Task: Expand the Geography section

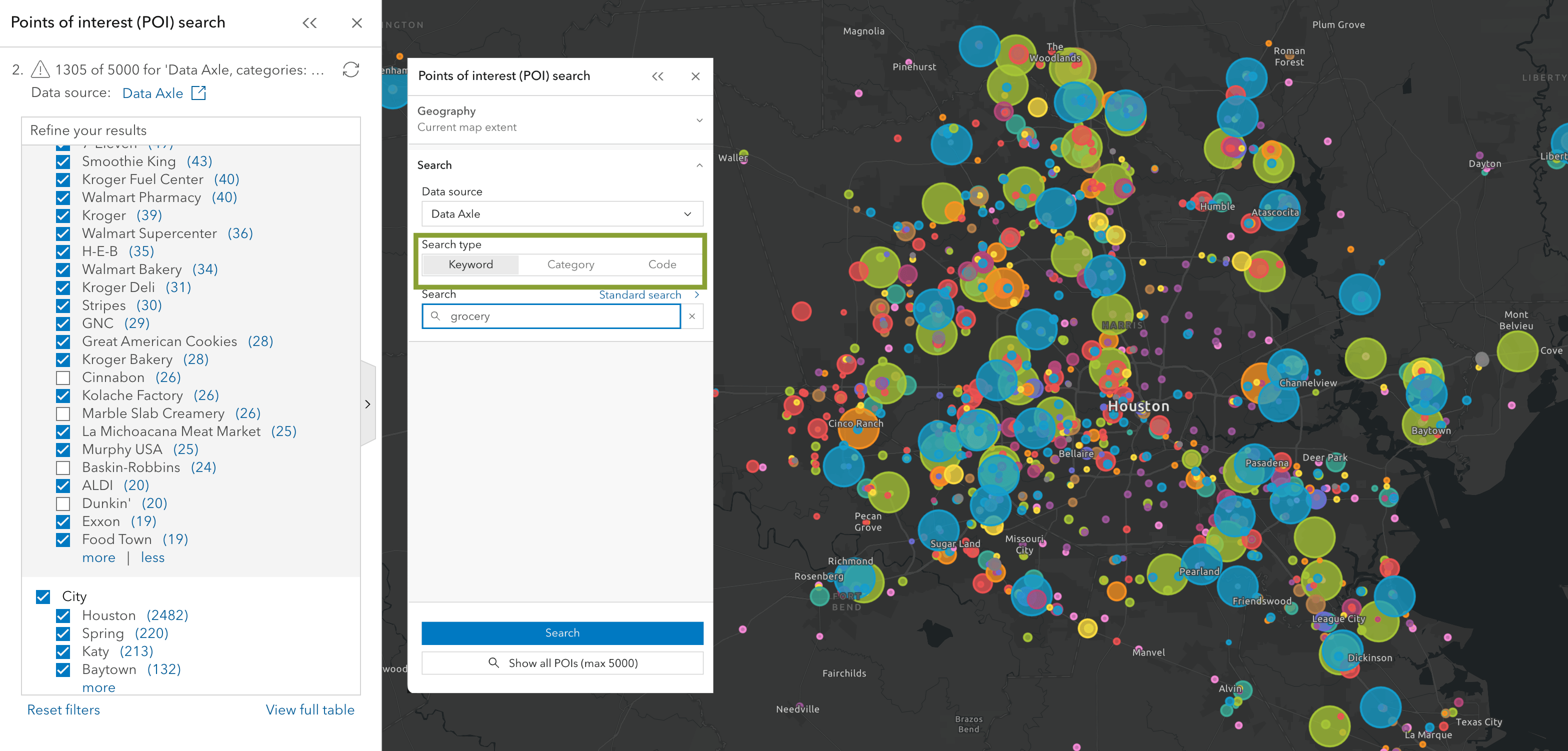Action: pyautogui.click(x=699, y=120)
